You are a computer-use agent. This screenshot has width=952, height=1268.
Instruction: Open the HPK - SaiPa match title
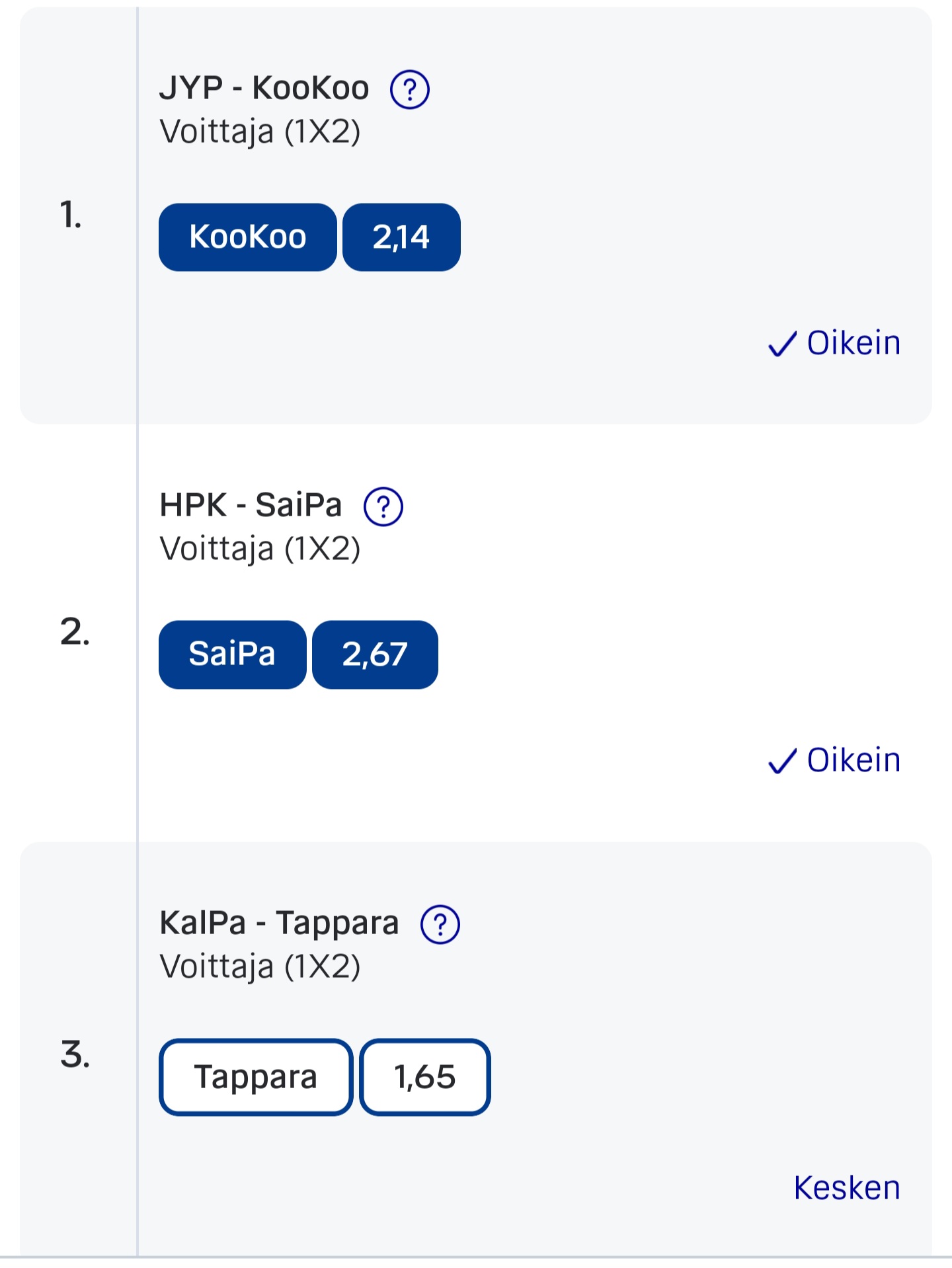(x=251, y=506)
